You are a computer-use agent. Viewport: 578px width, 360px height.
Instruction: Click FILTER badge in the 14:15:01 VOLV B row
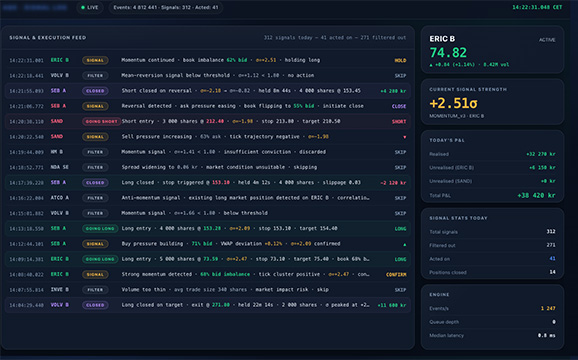click(x=95, y=213)
